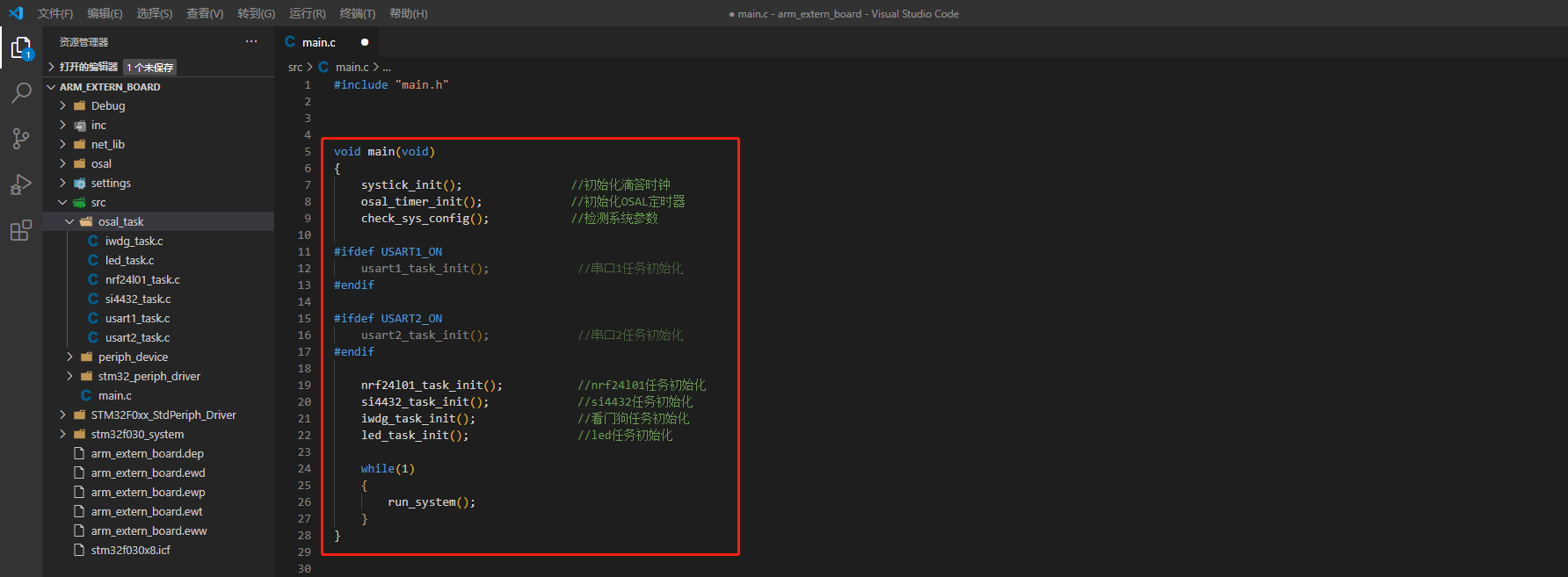
Task: Click src in the breadcrumb path
Action: coord(294,68)
